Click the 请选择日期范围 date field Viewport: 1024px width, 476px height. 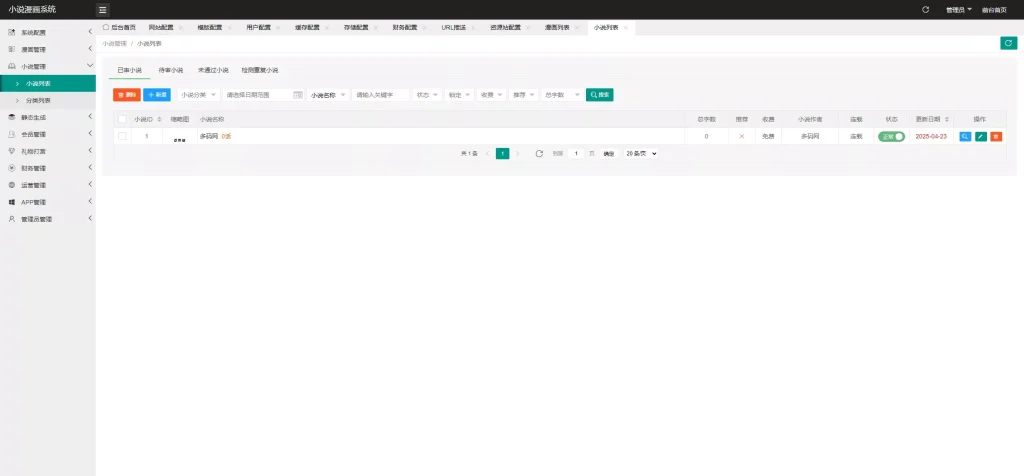click(263, 95)
